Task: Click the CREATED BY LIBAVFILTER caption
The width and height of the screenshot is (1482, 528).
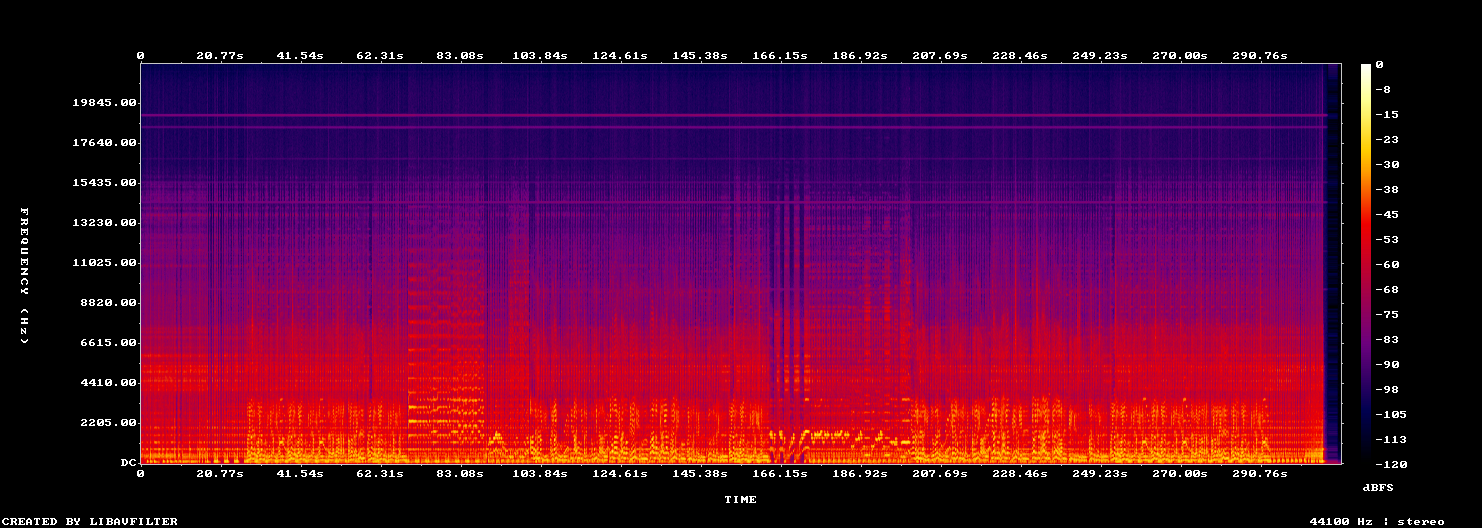Action: click(x=90, y=521)
